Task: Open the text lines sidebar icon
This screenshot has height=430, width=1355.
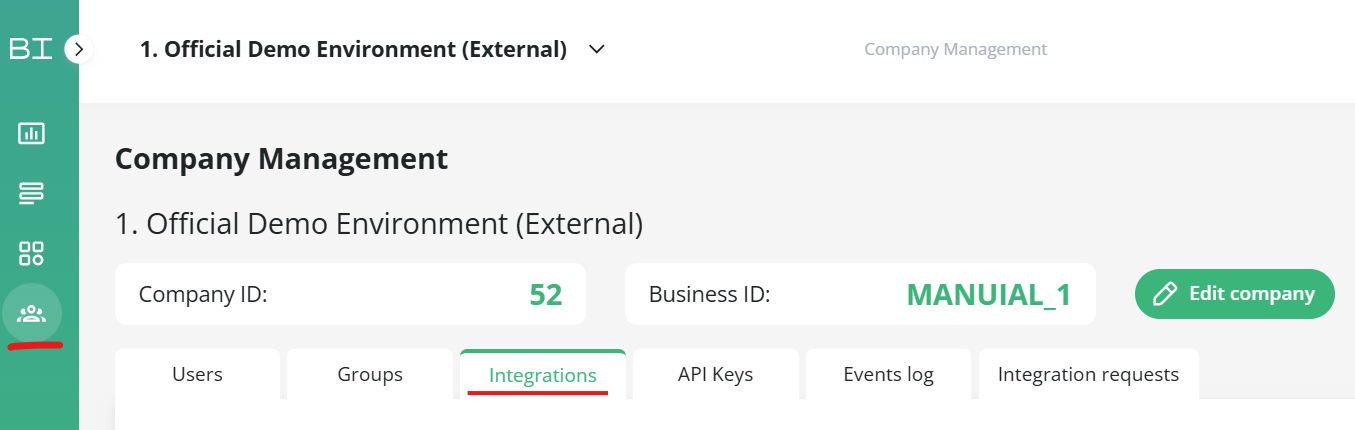Action: click(31, 193)
